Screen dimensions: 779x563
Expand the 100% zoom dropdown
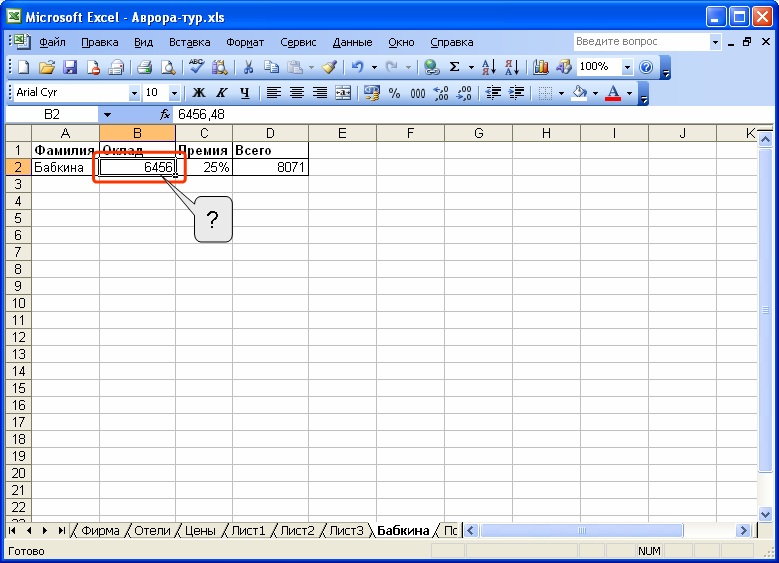click(627, 67)
